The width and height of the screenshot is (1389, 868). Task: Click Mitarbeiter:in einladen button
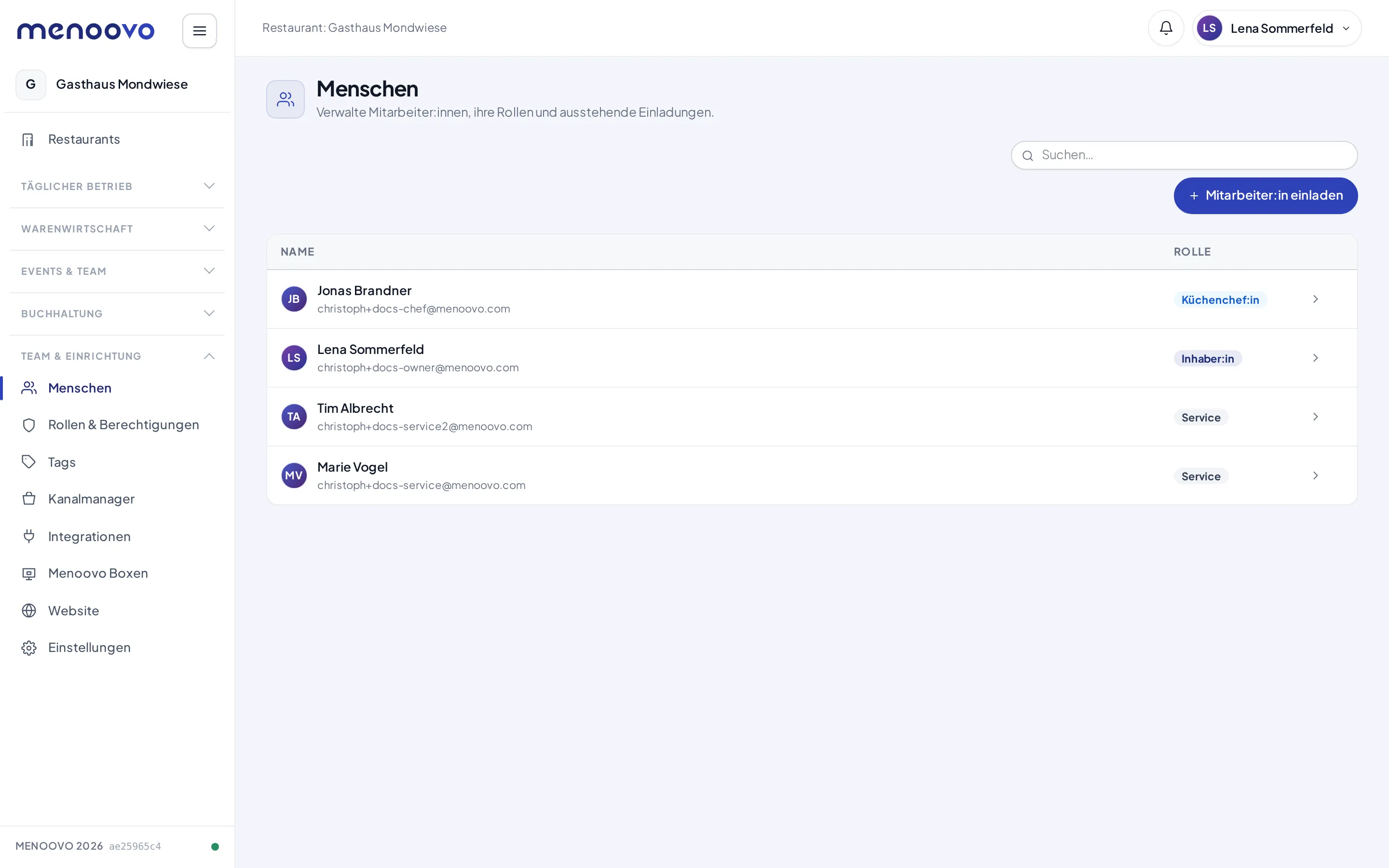(1265, 196)
